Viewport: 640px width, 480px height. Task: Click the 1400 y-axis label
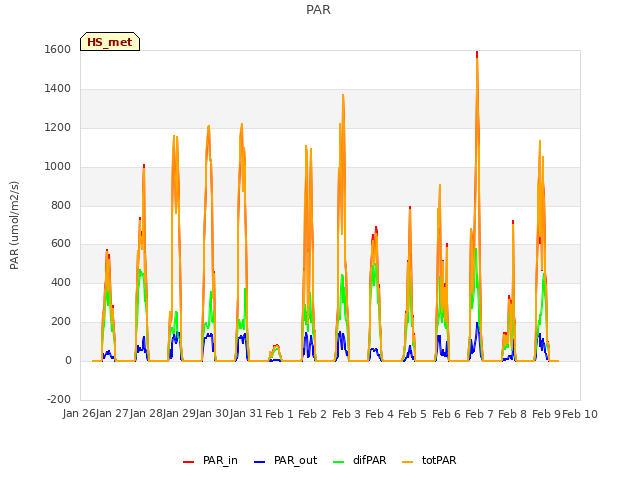tap(58, 89)
